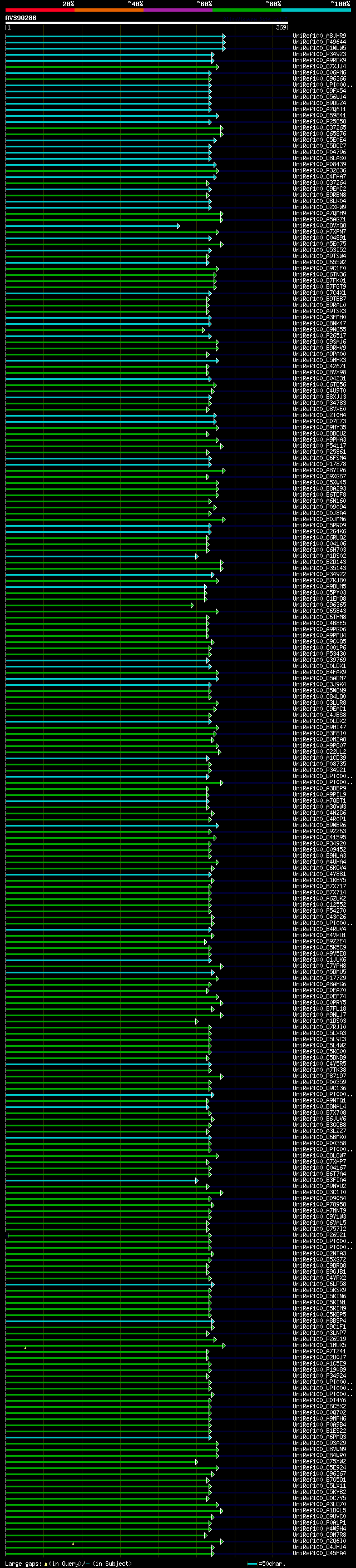Click the Large gaps legend text
The height and width of the screenshot is (1568, 356).
click(69, 1563)
